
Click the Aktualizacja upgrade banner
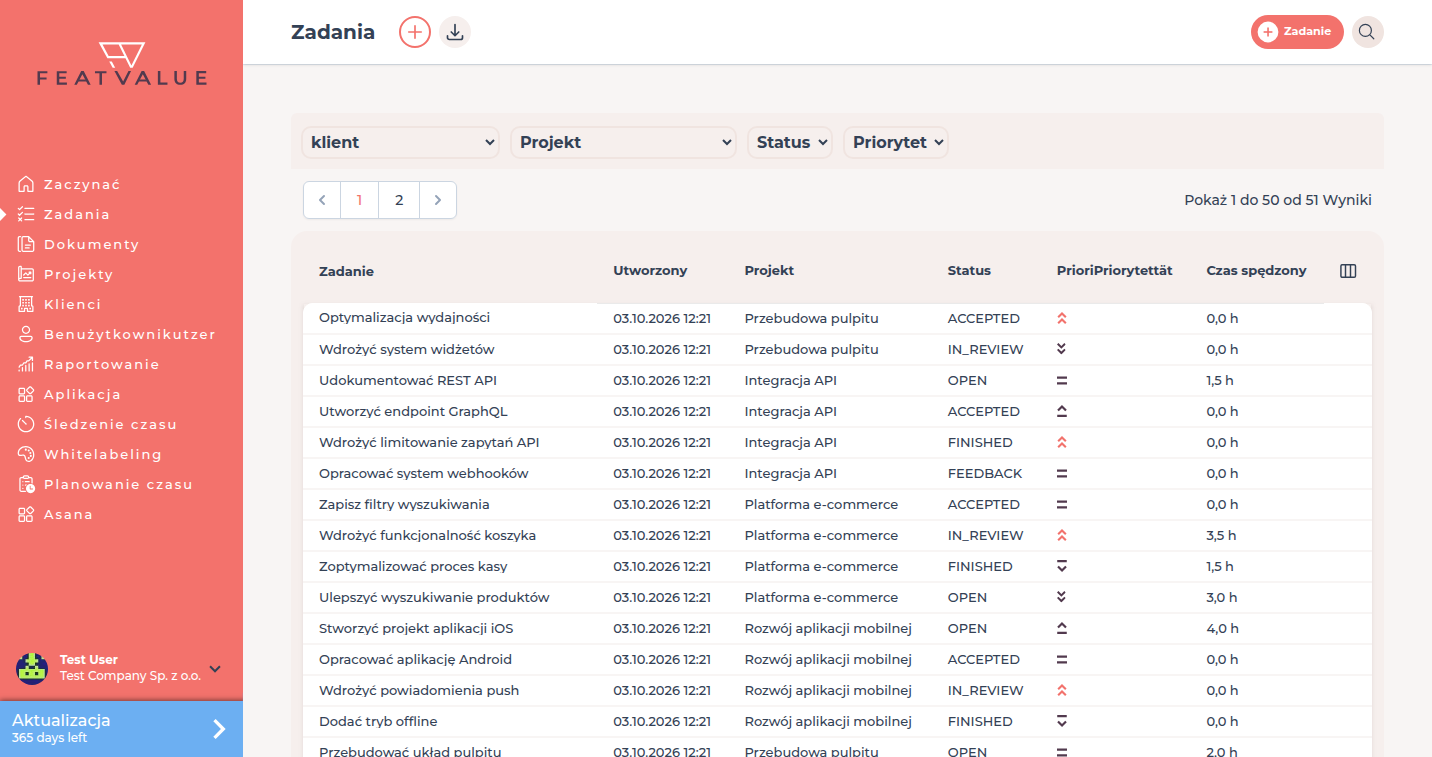[x=121, y=729]
